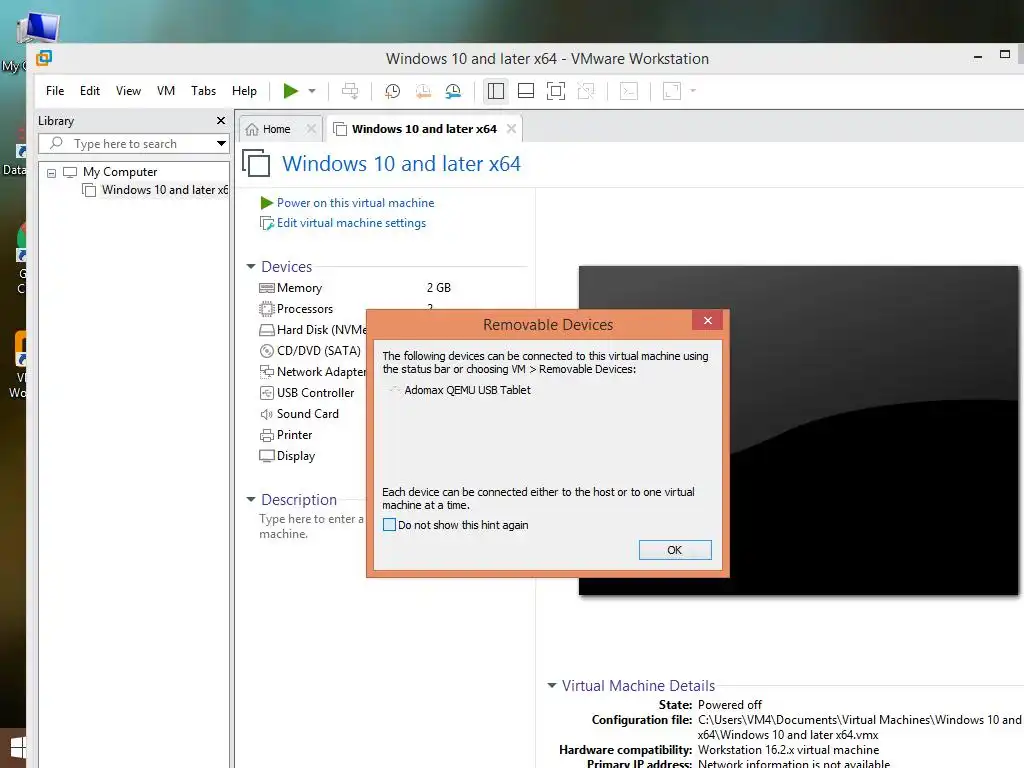Select Adomax QEMU USB Tablet entry

click(467, 390)
